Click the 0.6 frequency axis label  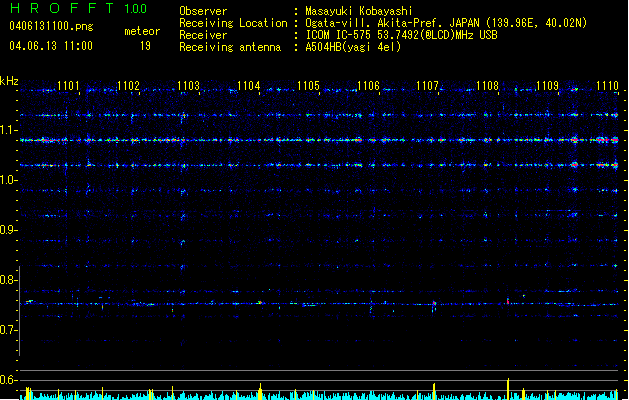point(8,380)
